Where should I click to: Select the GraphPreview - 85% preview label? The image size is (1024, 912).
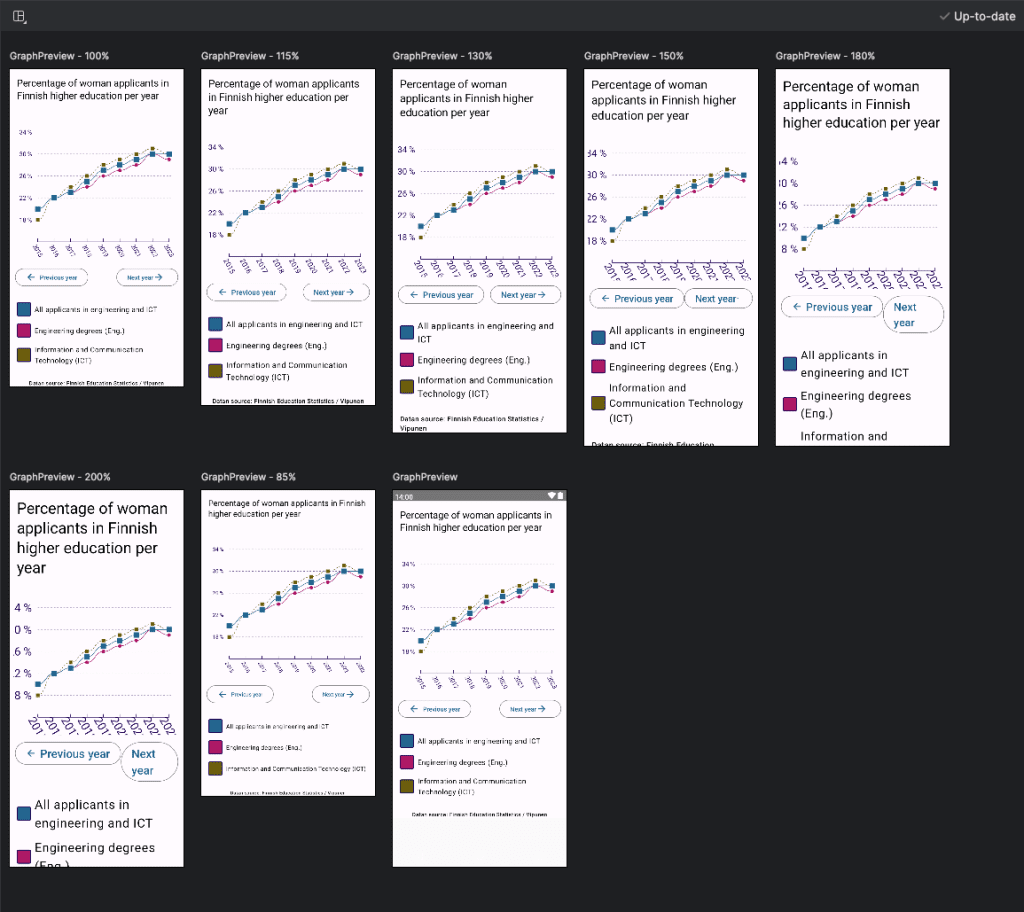[248, 477]
